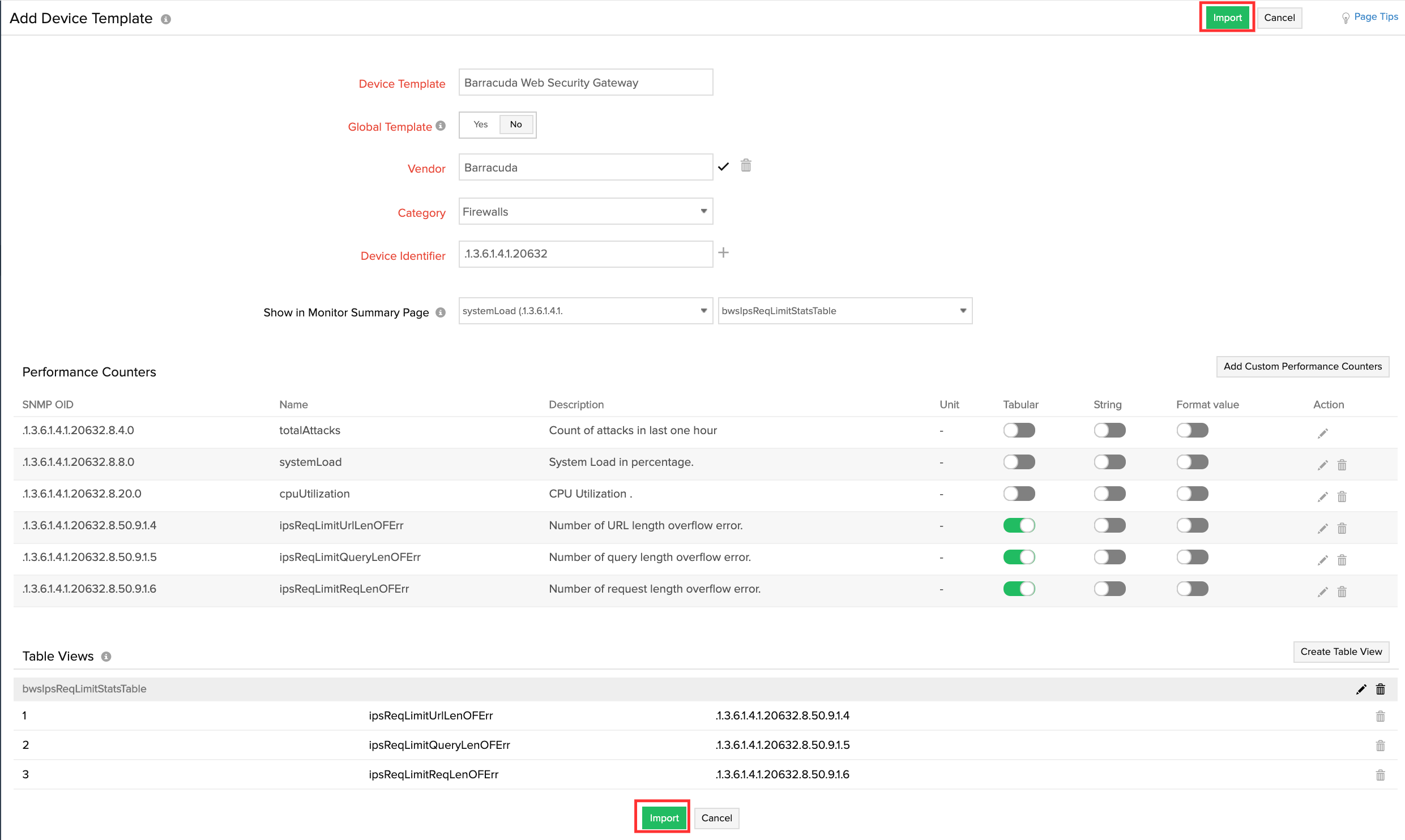Delete the Barracuda vendor using the trash icon
Viewport: 1405px width, 840px height.
pyautogui.click(x=746, y=165)
